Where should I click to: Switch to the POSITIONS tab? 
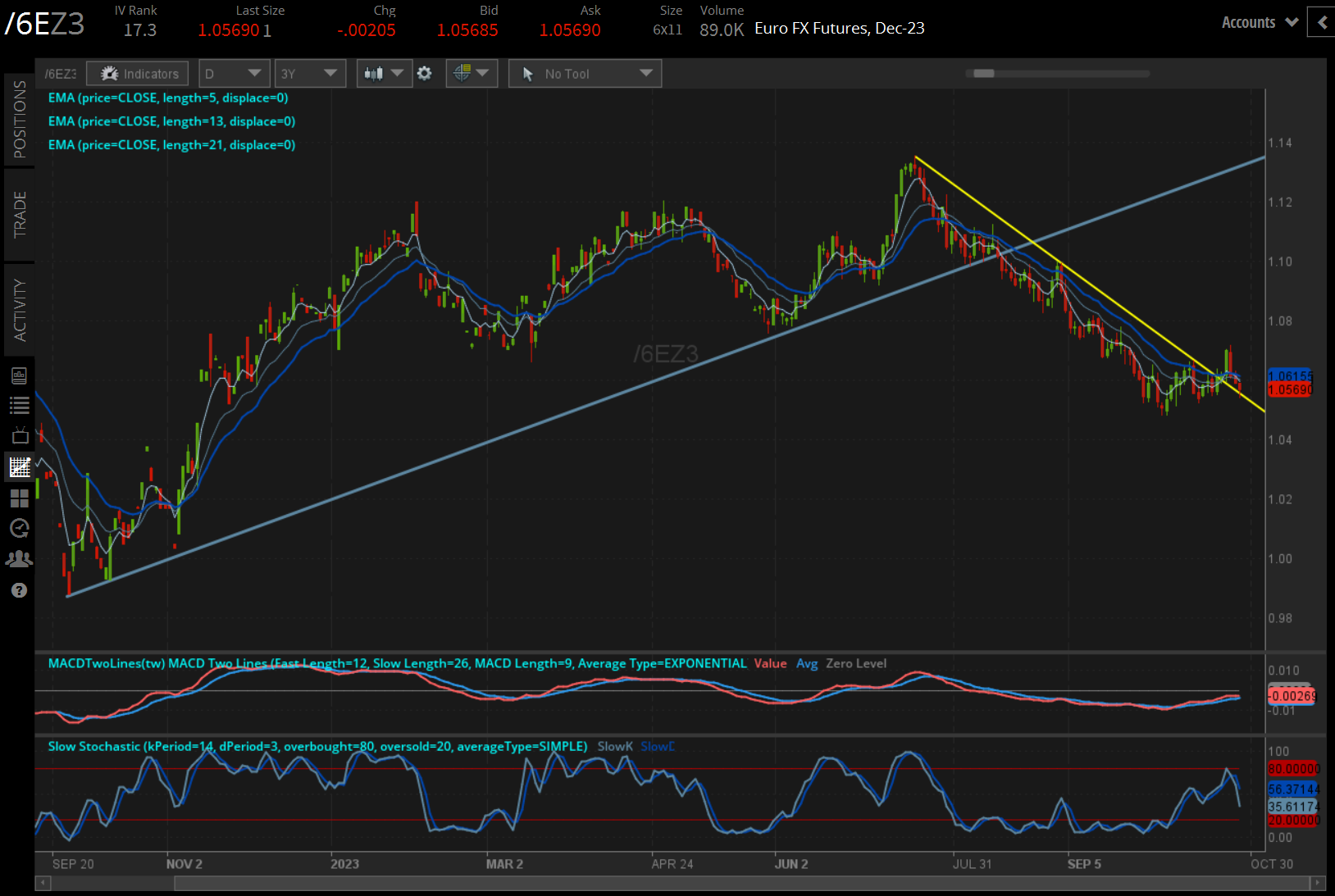coord(20,120)
